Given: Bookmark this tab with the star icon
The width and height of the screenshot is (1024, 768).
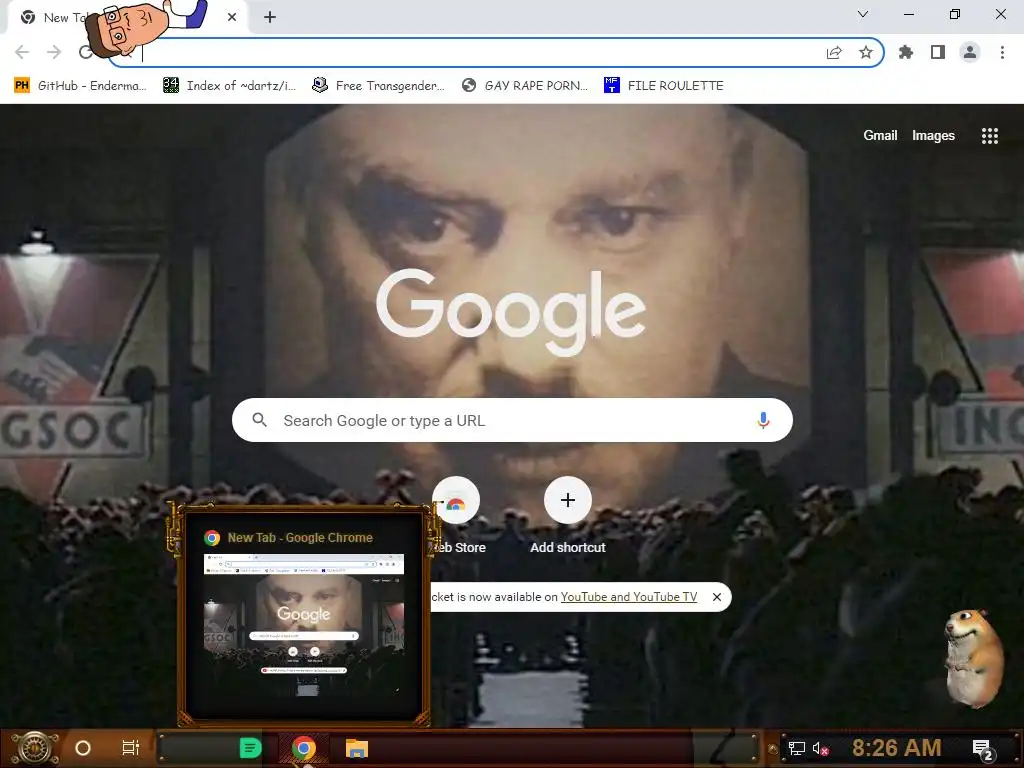Looking at the screenshot, I should (x=866, y=52).
